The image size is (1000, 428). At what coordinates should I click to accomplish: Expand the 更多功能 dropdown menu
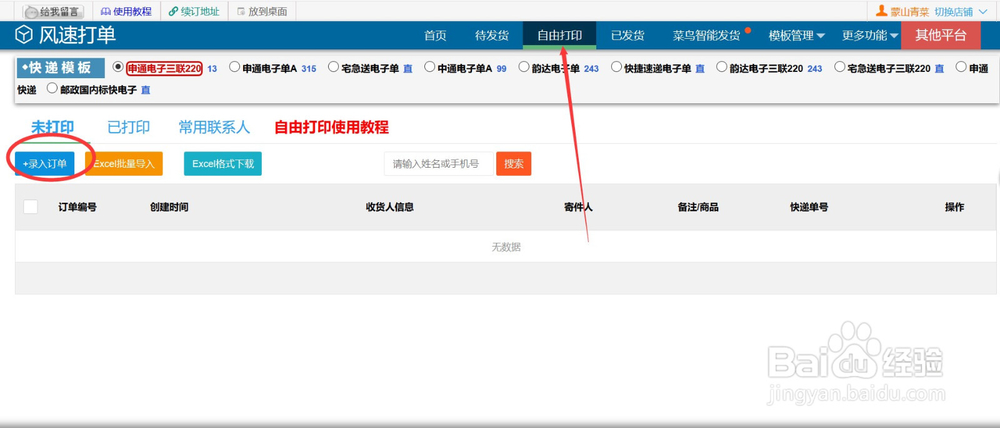(870, 36)
